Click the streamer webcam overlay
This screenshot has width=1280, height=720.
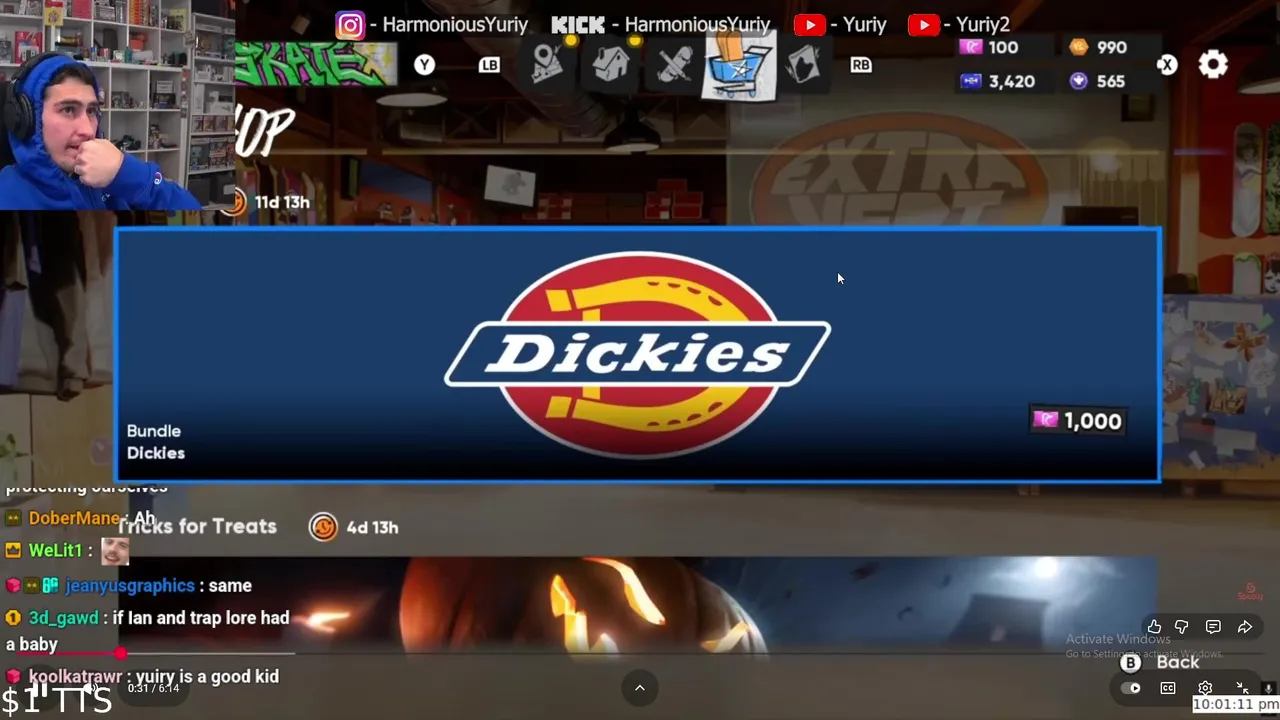tap(117, 105)
